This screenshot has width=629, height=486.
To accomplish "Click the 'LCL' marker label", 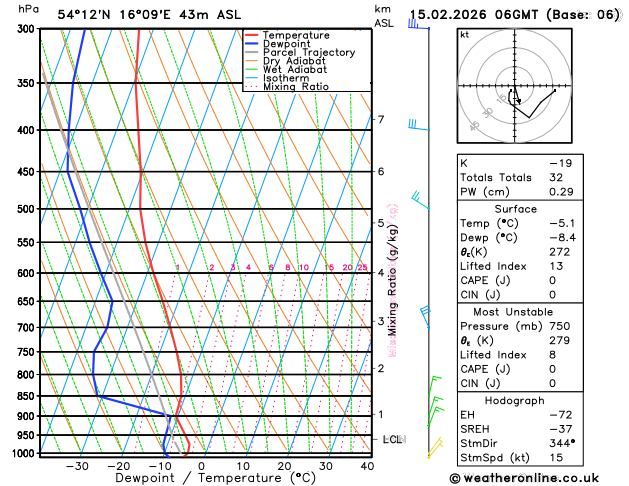I will pos(394,439).
